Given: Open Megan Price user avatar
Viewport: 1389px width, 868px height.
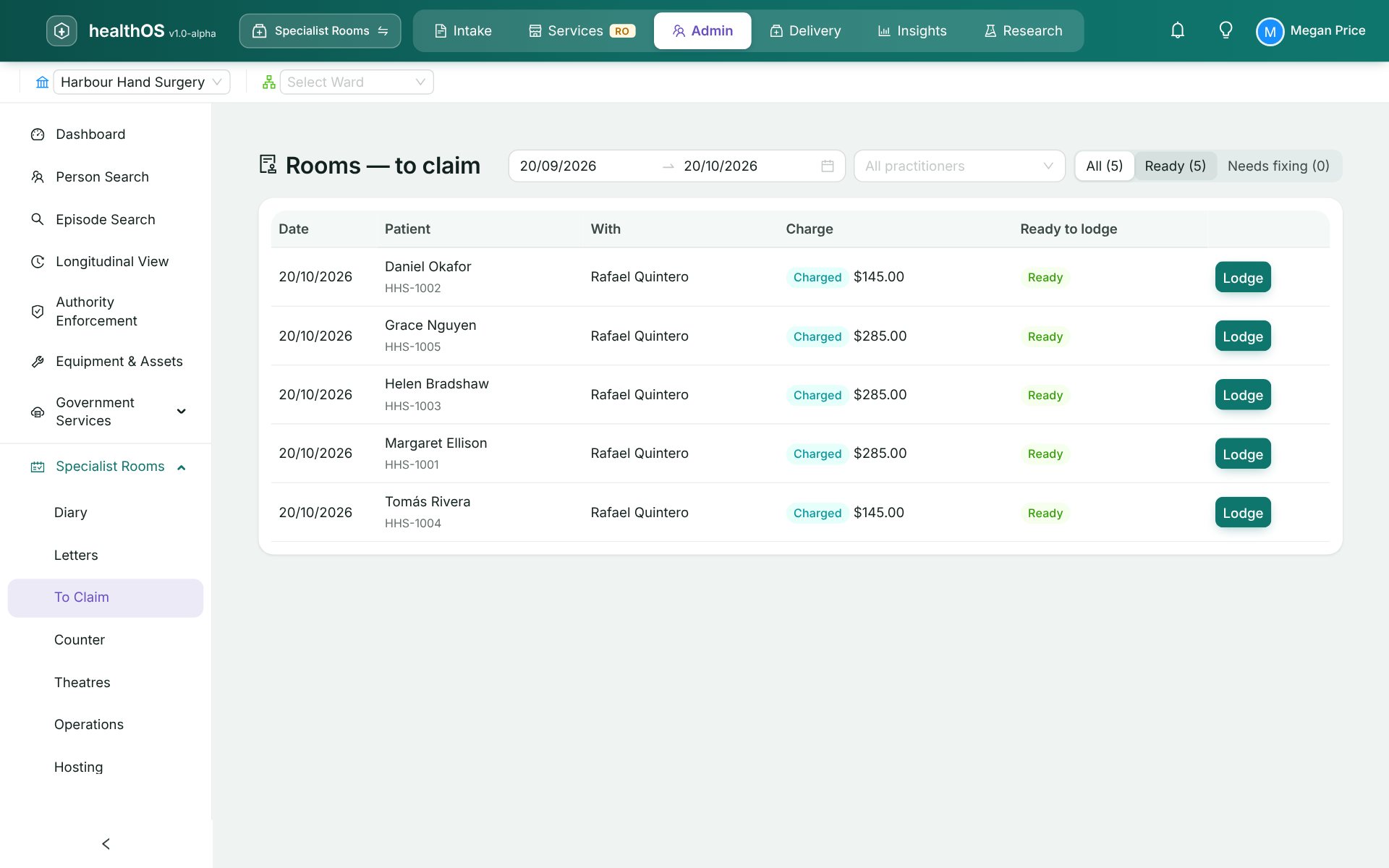Looking at the screenshot, I should pos(1270,31).
